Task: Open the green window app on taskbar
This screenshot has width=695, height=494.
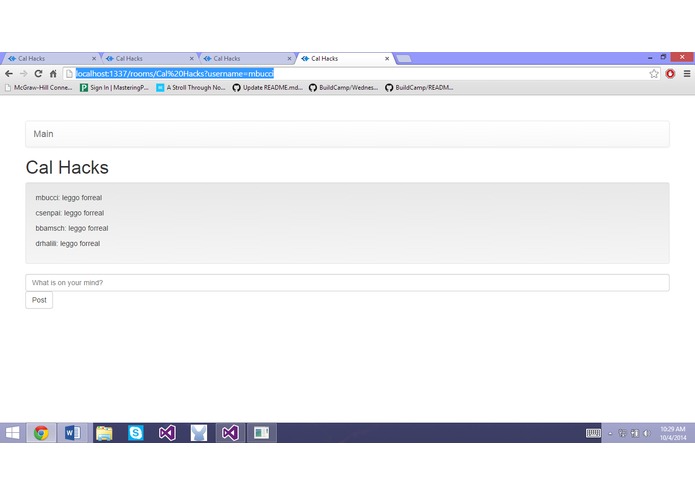Action: tap(262, 433)
